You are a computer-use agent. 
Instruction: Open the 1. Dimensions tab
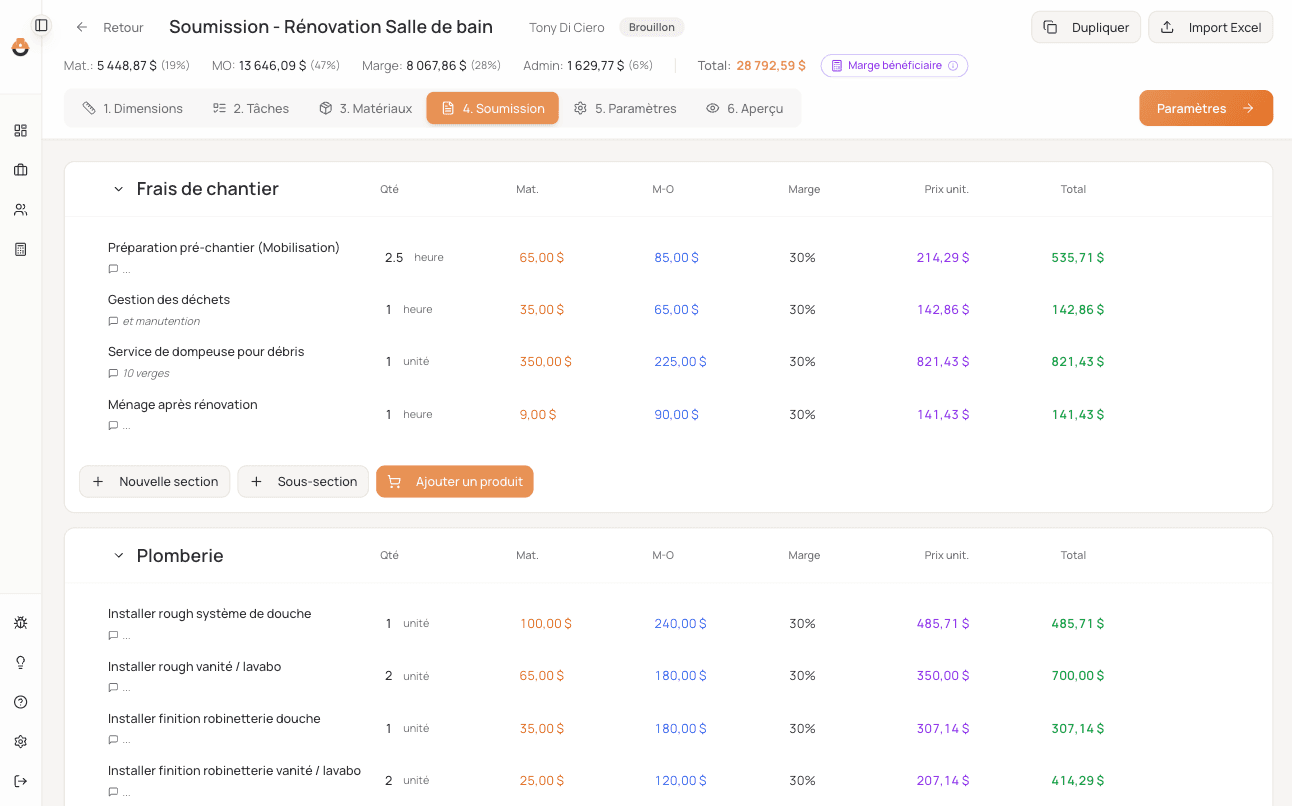pos(133,108)
